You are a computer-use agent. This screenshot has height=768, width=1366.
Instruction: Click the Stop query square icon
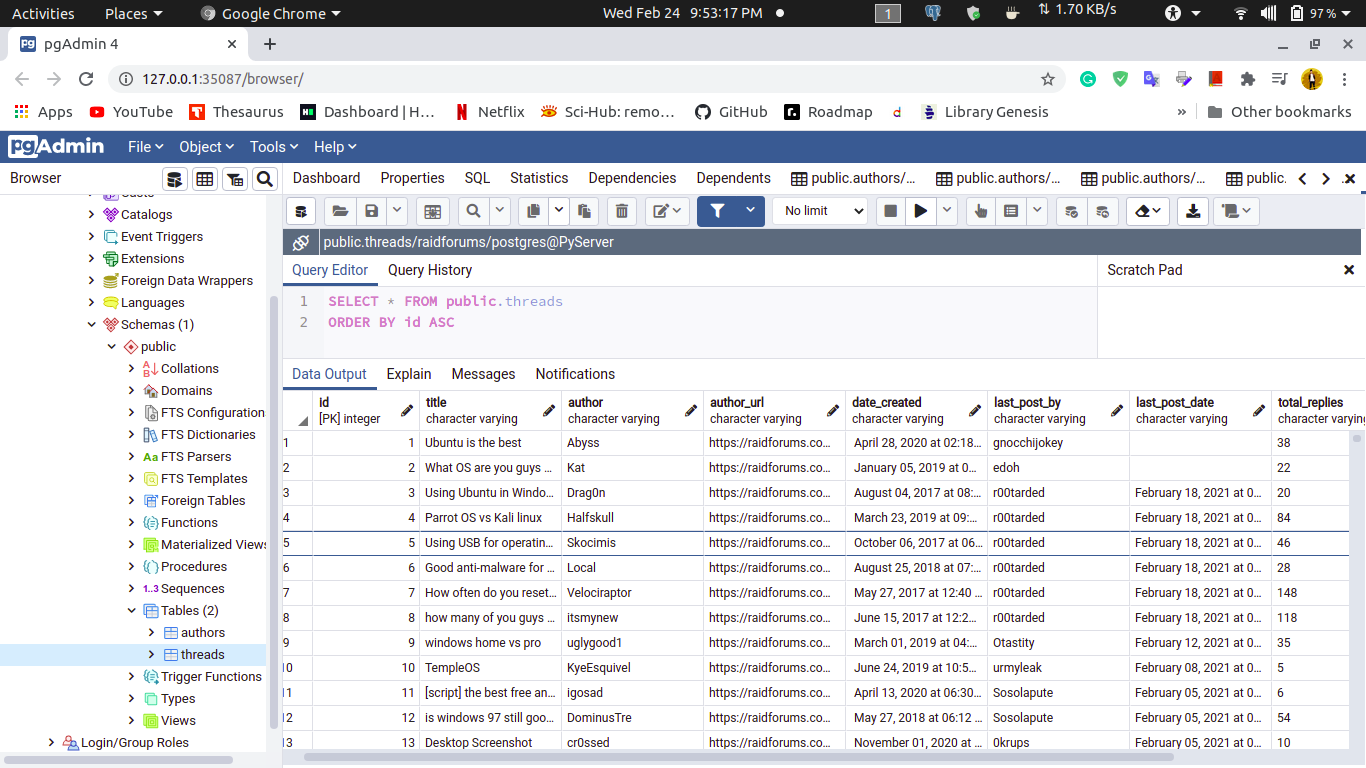890,211
